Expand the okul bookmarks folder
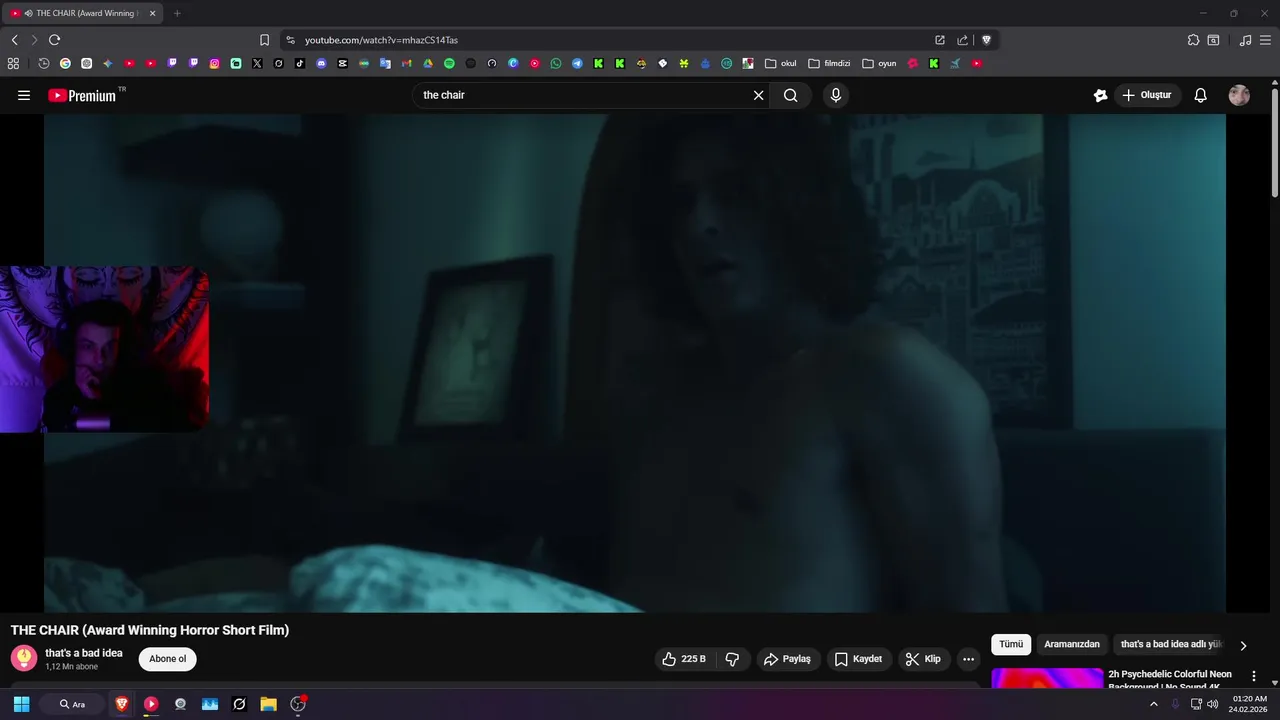Image resolution: width=1280 pixels, height=720 pixels. point(781,63)
